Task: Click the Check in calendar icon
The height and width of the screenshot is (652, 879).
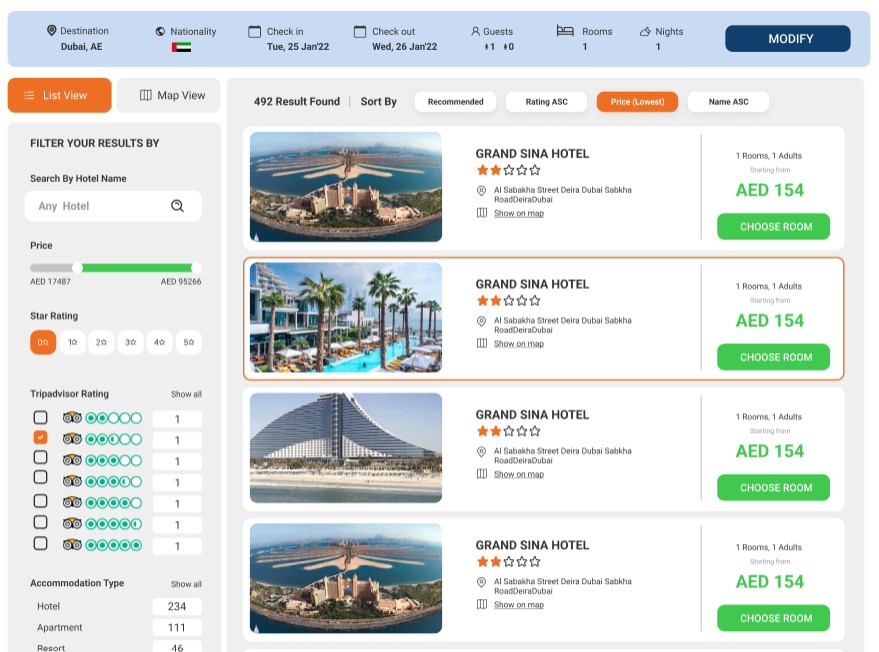Action: point(255,31)
